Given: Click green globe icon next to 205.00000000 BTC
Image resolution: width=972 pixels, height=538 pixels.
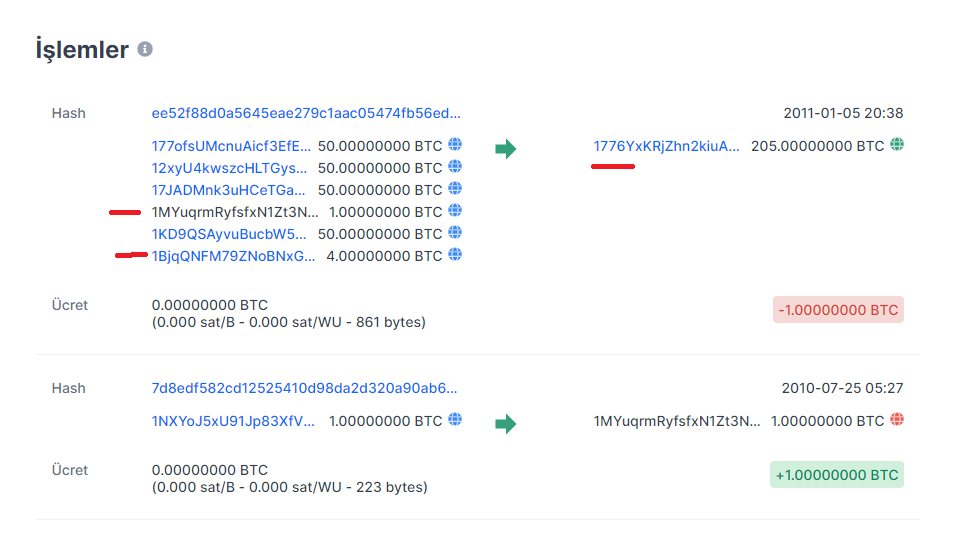Looking at the screenshot, I should [x=897, y=144].
